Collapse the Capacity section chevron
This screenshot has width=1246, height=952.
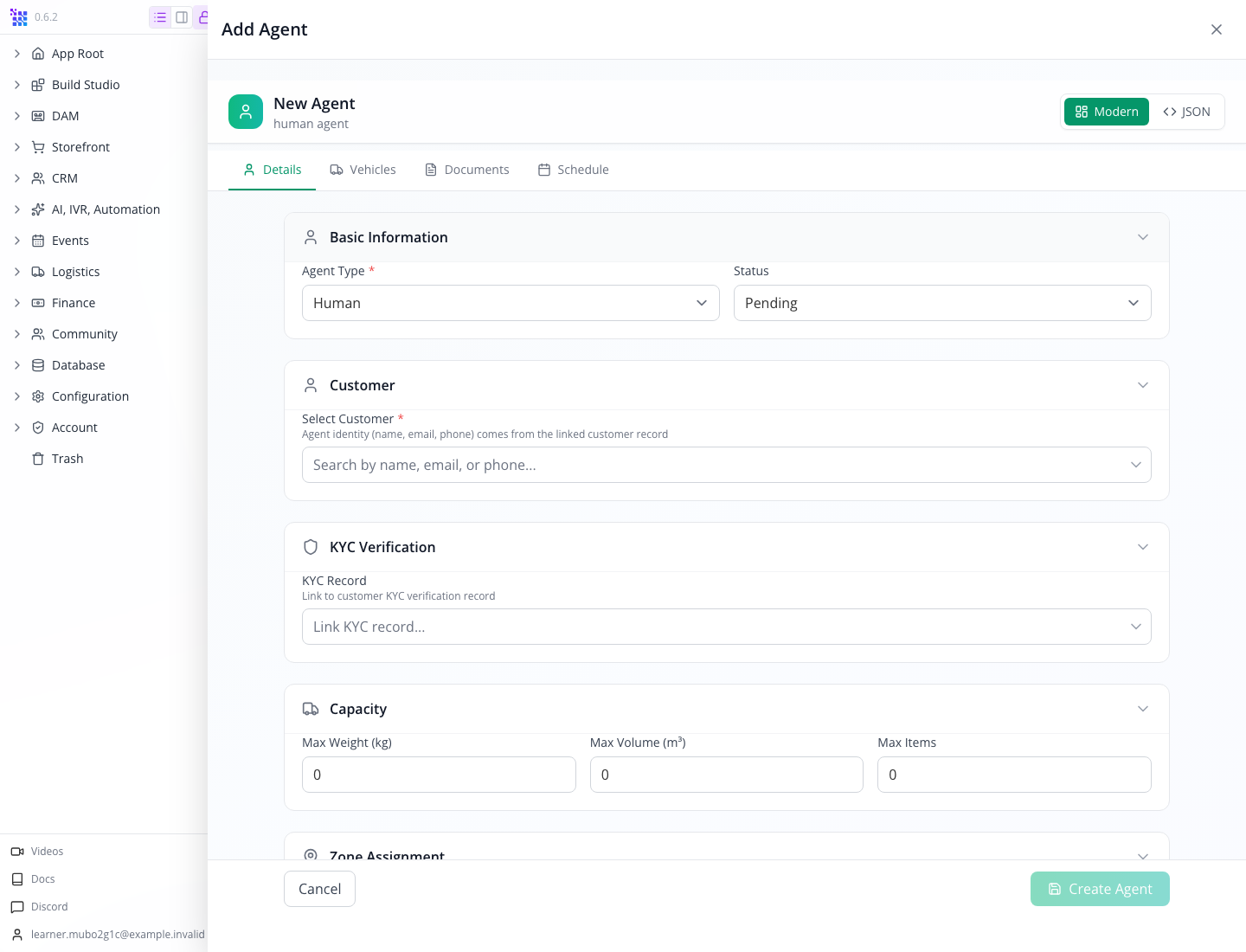point(1143,709)
